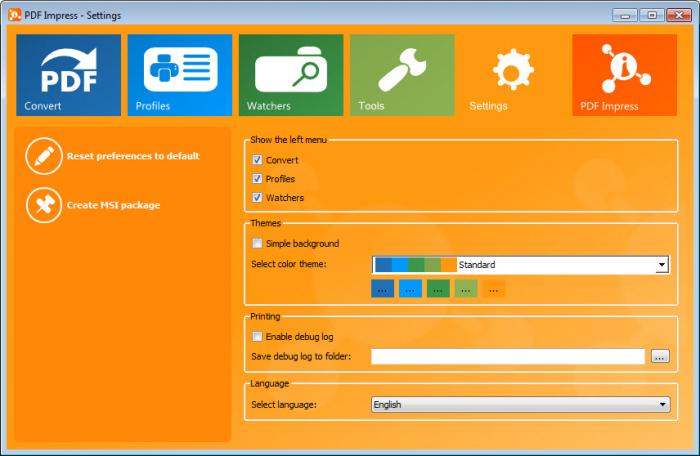The height and width of the screenshot is (456, 700).
Task: Pick the dark green theme color swatch
Action: coord(438,289)
